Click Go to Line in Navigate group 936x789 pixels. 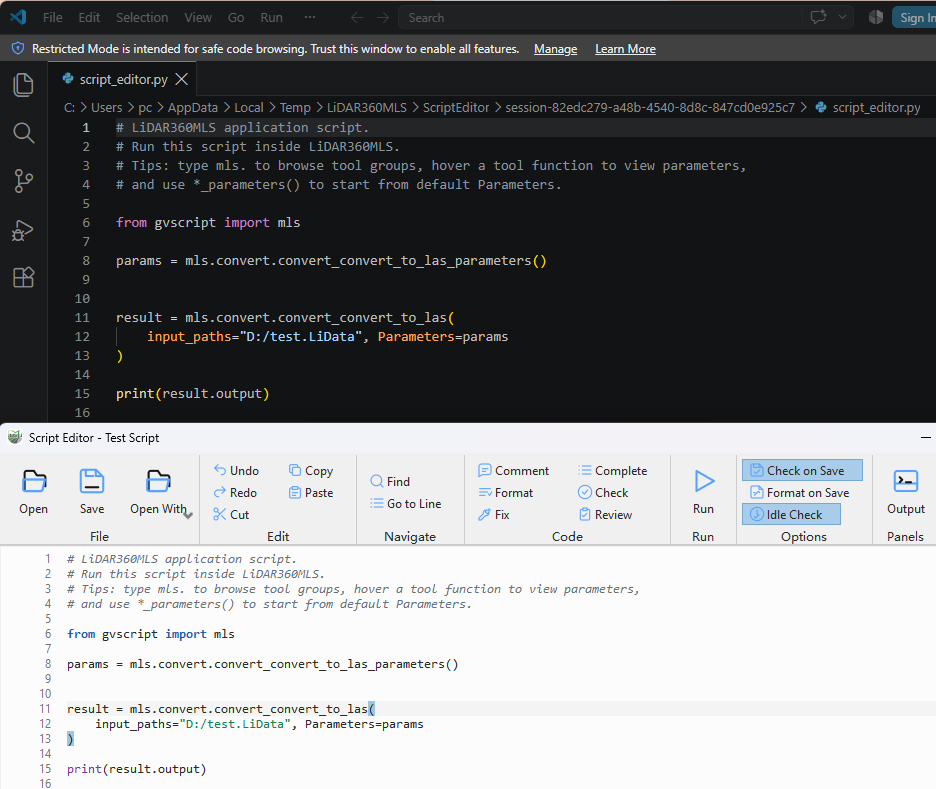(406, 503)
